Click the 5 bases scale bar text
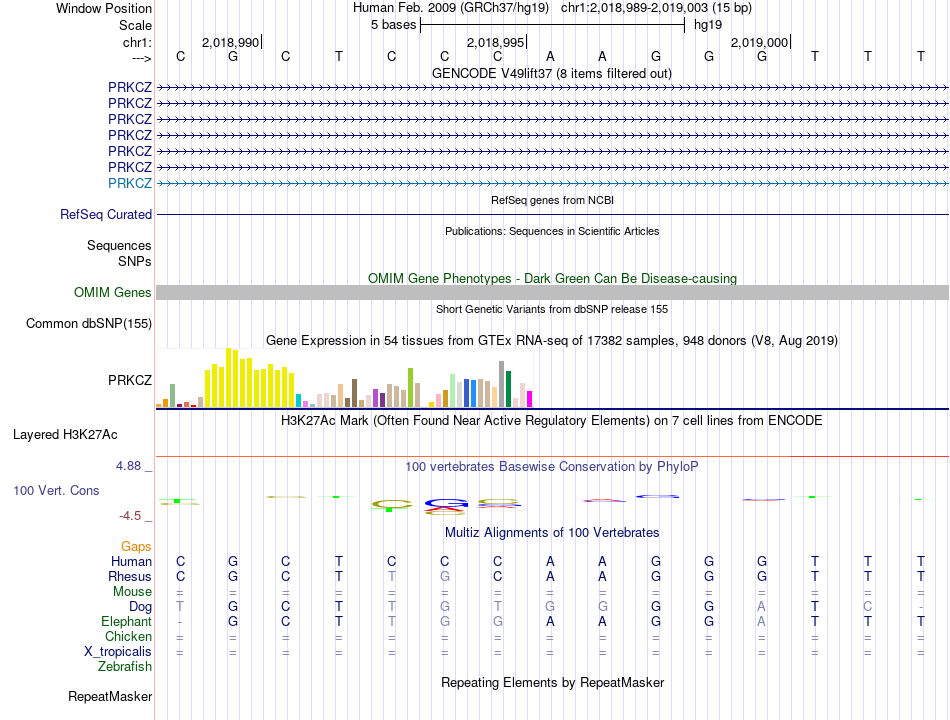950x720 pixels. [x=394, y=25]
